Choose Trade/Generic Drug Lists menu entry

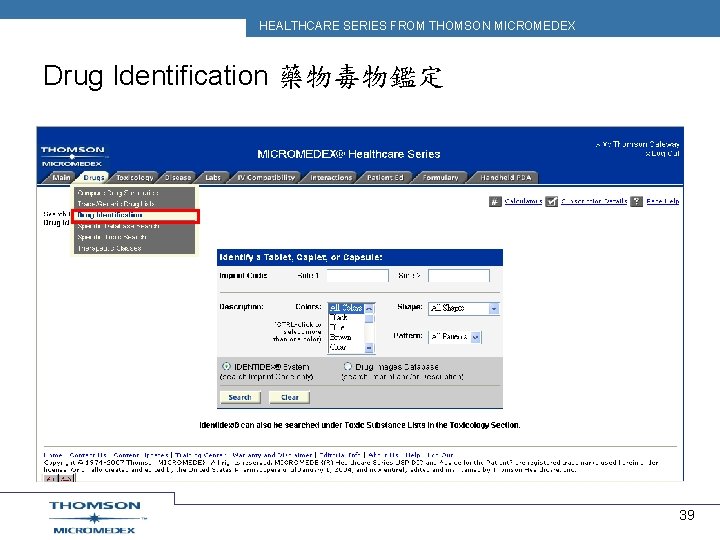pyautogui.click(x=134, y=204)
